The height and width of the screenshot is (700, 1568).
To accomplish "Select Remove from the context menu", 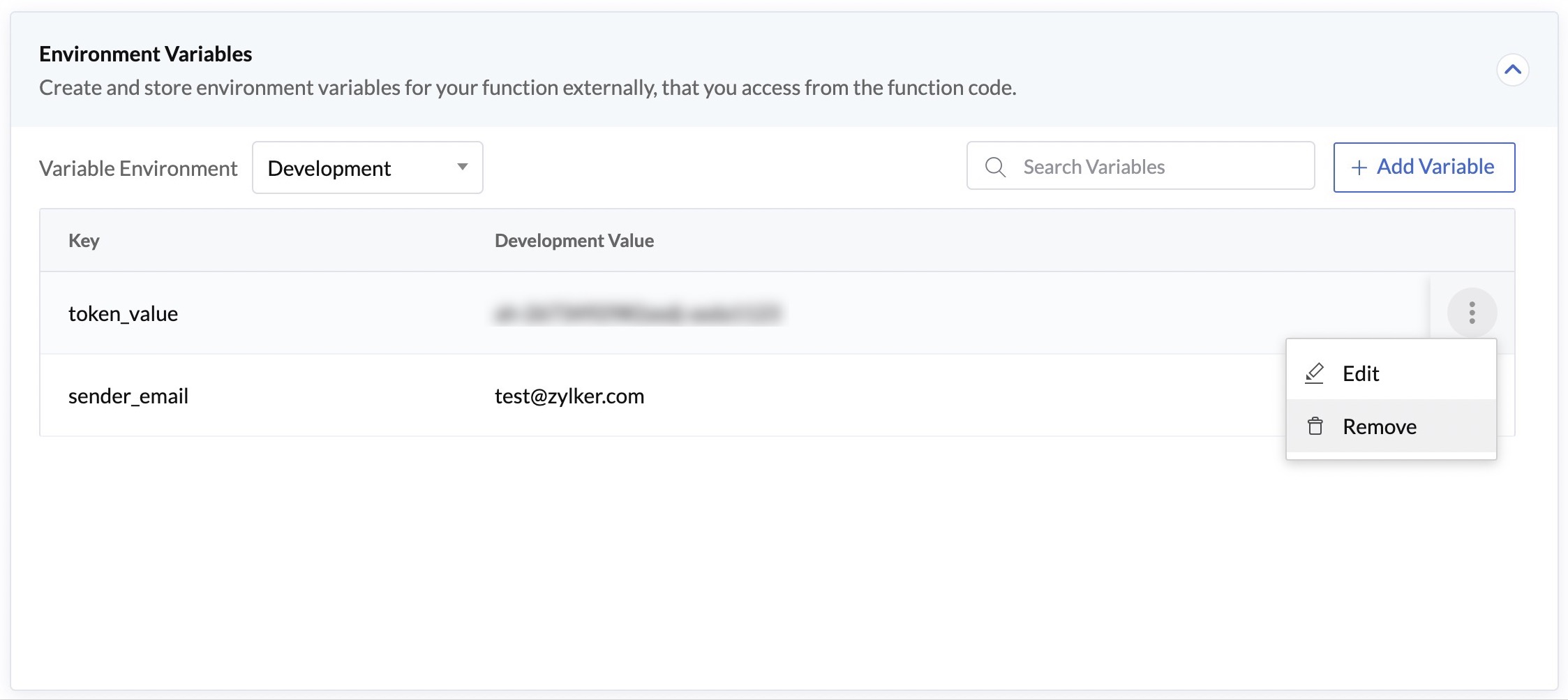I will point(1379,426).
